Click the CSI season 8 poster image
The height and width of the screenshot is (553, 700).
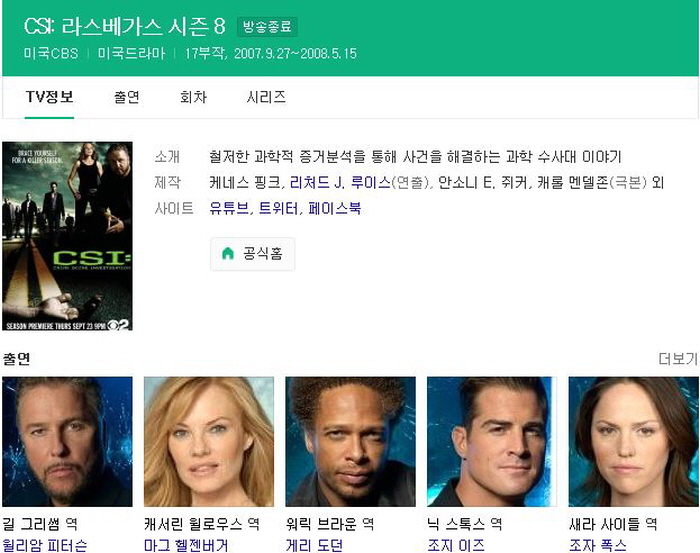[x=67, y=236]
